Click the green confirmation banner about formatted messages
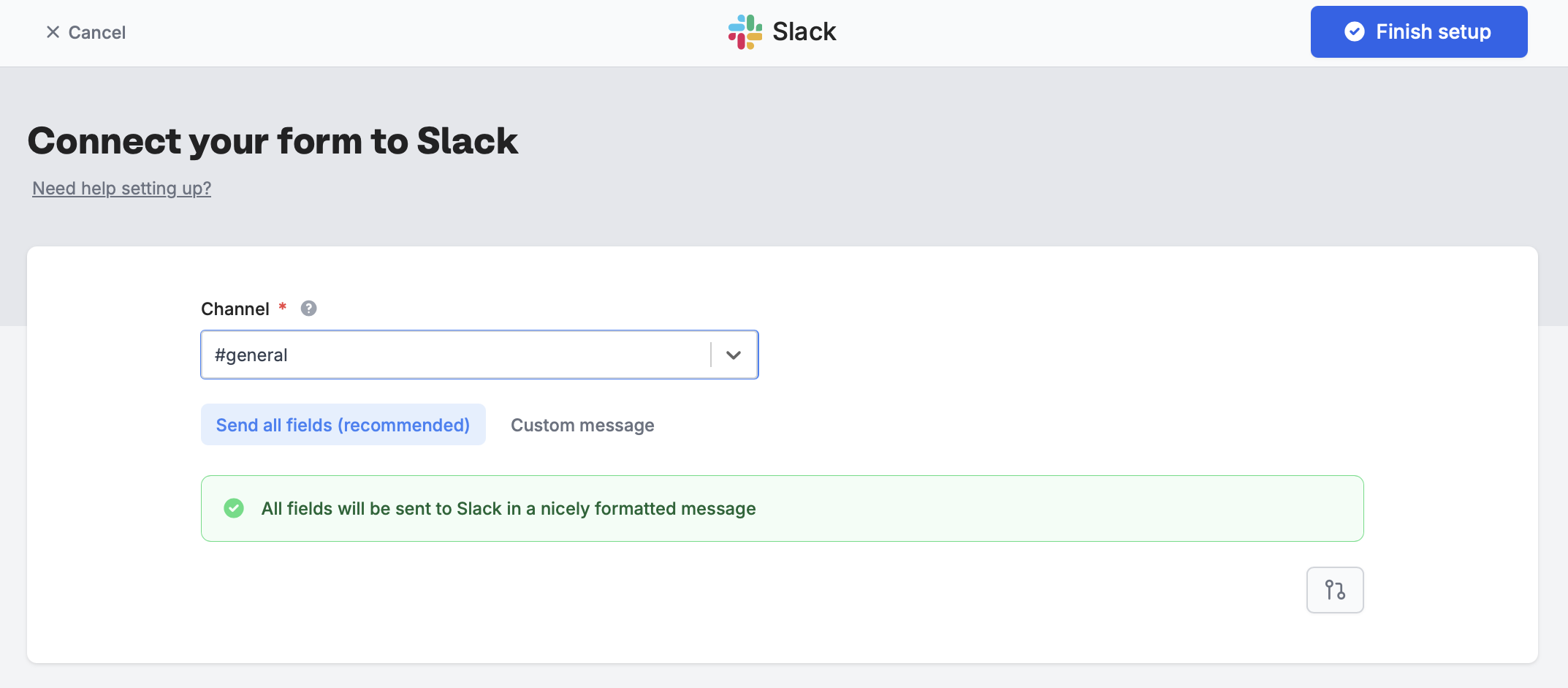The width and height of the screenshot is (1568, 688). pyautogui.click(x=782, y=508)
